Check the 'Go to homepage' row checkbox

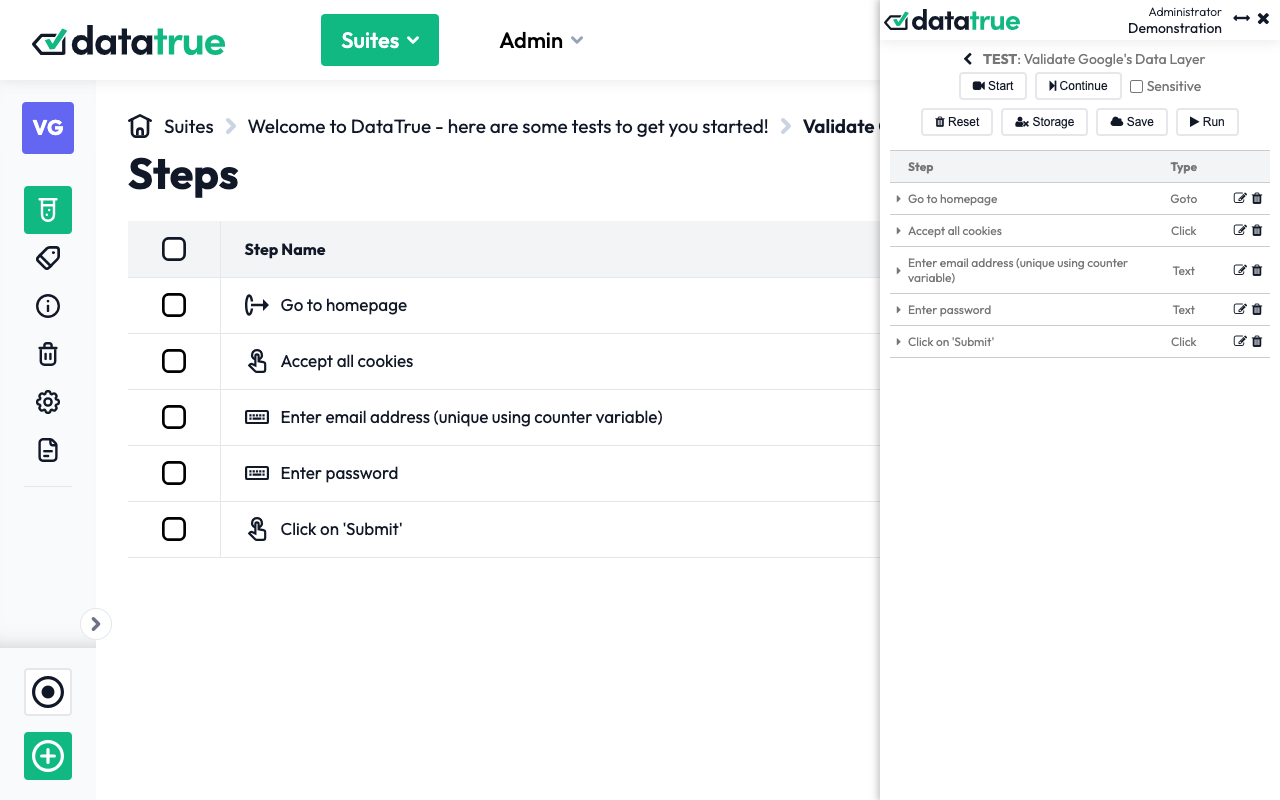(174, 305)
